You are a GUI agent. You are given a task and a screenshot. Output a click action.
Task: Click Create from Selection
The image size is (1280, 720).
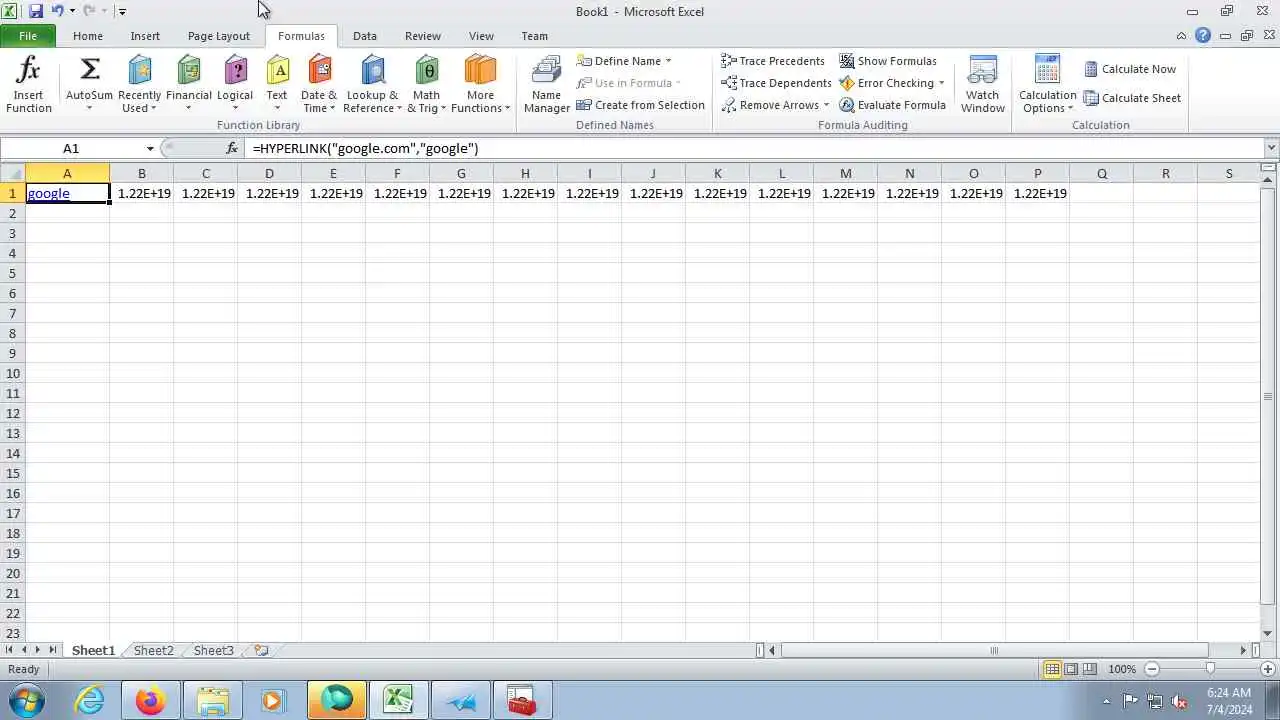[640, 105]
